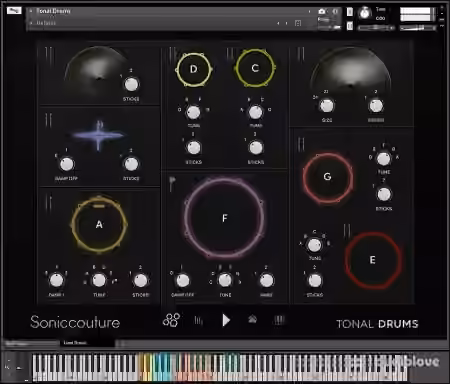The height and width of the screenshot is (384, 450).
Task: Start the pattern with the play button
Action: 226,320
